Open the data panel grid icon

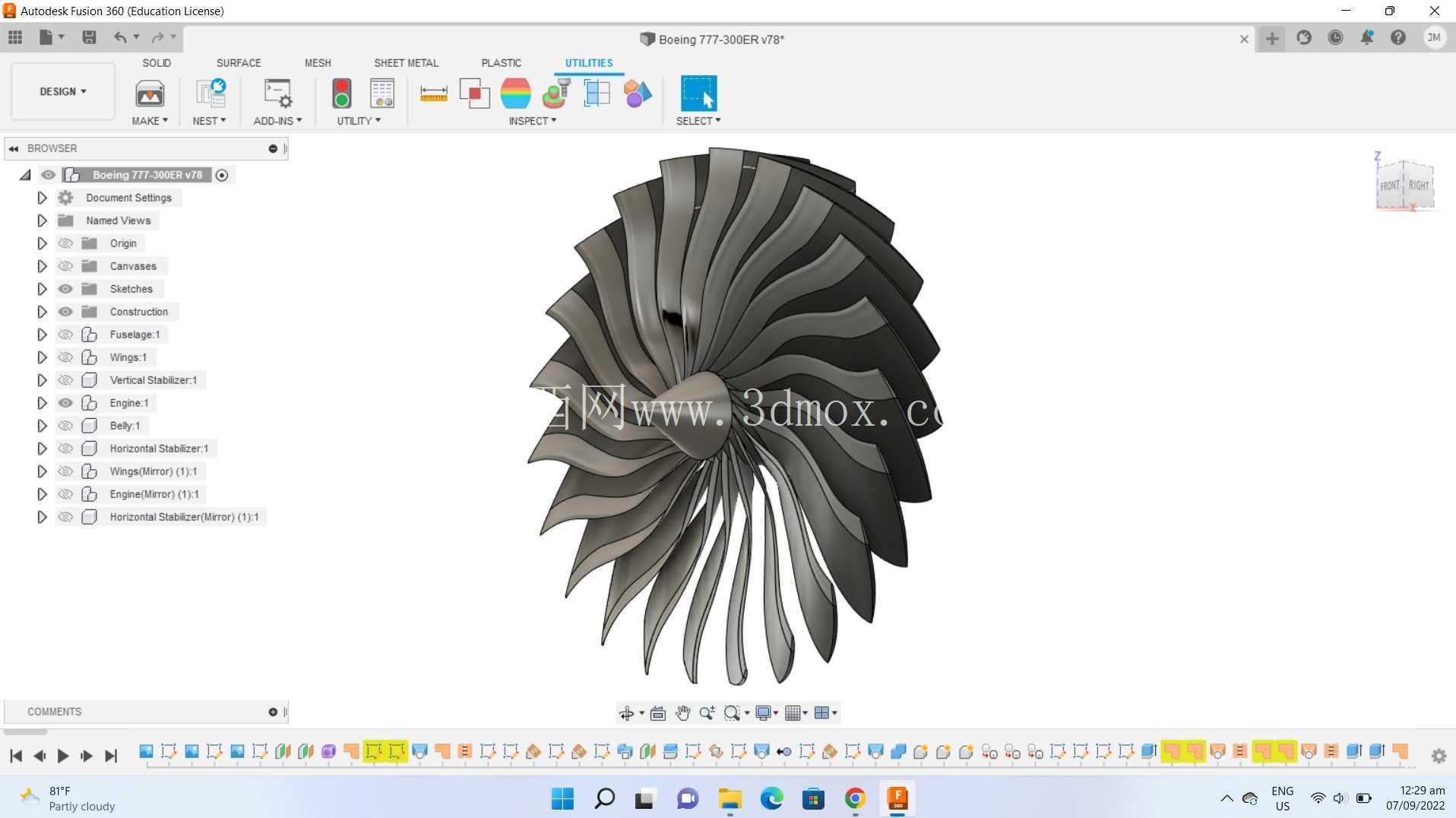point(15,37)
